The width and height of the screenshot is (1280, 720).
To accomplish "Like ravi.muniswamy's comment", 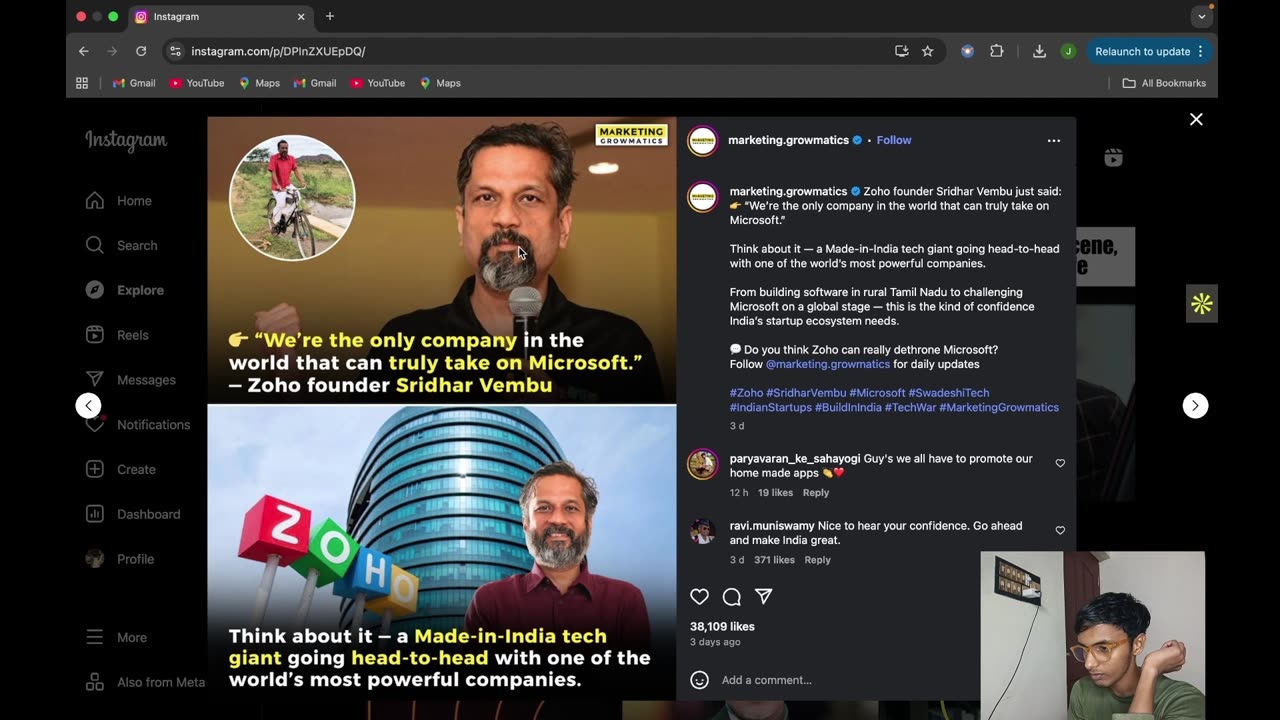I will tap(1060, 530).
